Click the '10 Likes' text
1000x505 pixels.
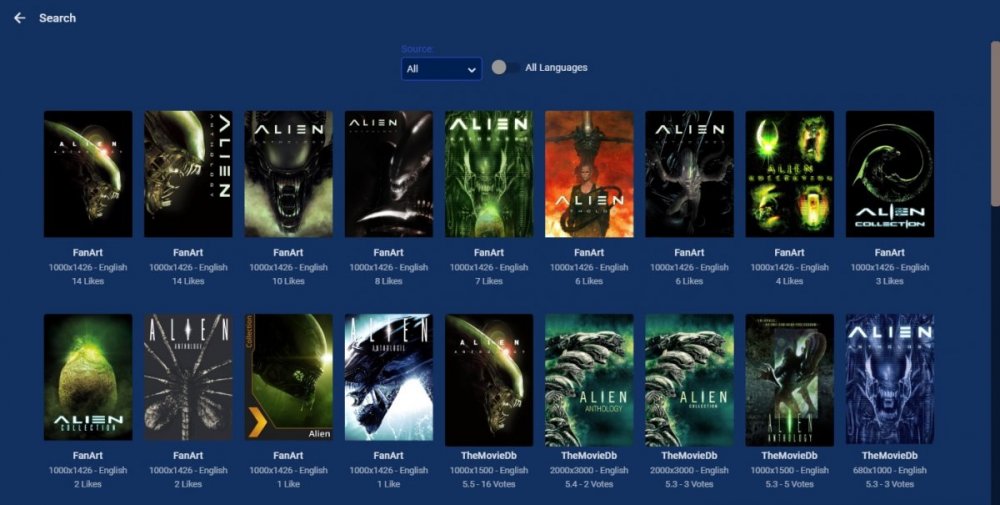click(x=288, y=281)
